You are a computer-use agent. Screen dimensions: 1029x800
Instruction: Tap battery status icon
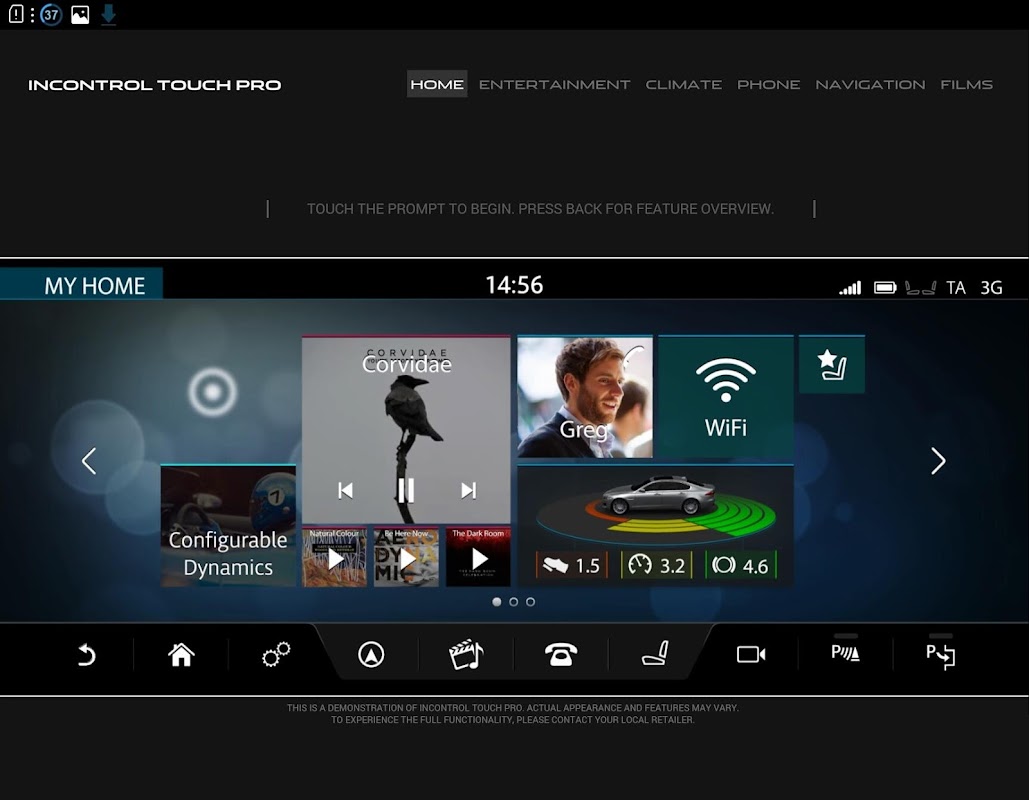coord(885,287)
